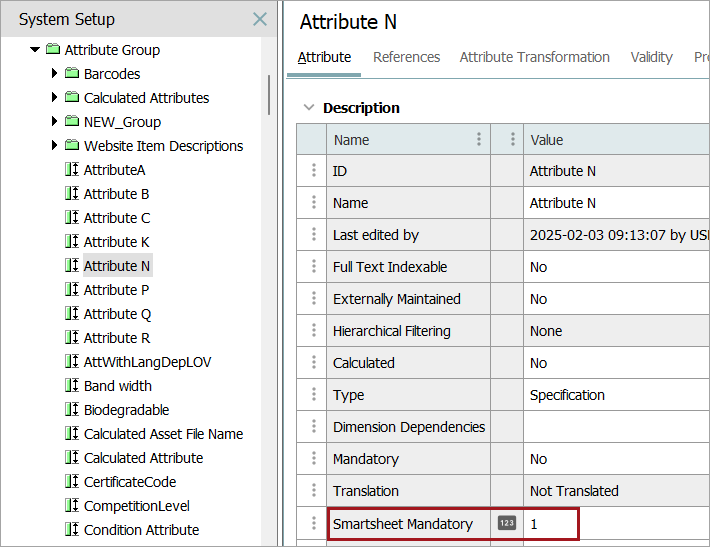Screen dimensions: 710x547
Task: Select Attribute B in the tree
Action: (x=116, y=194)
